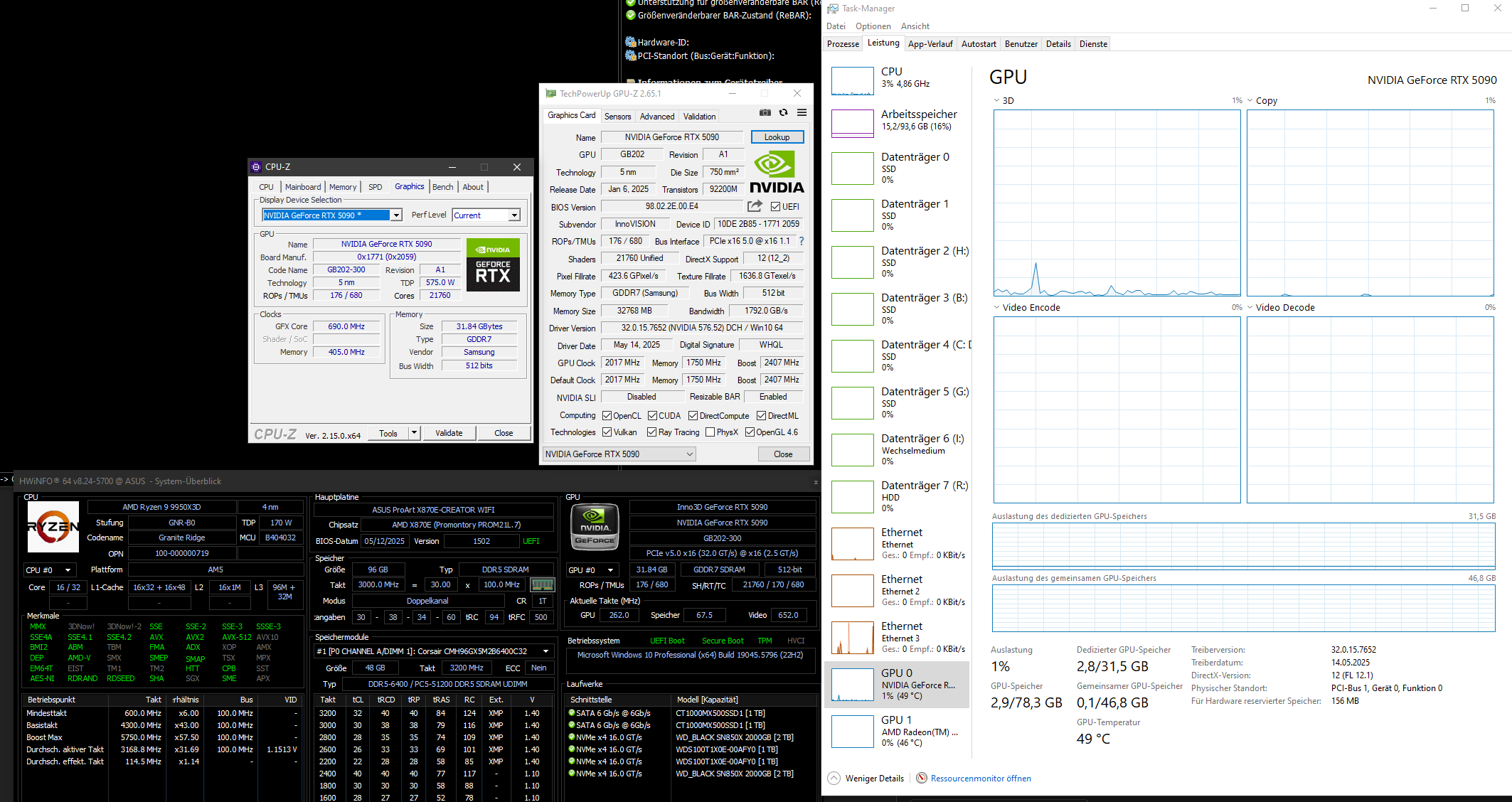
Task: Toggle the PhysX checkbox
Action: 710,432
